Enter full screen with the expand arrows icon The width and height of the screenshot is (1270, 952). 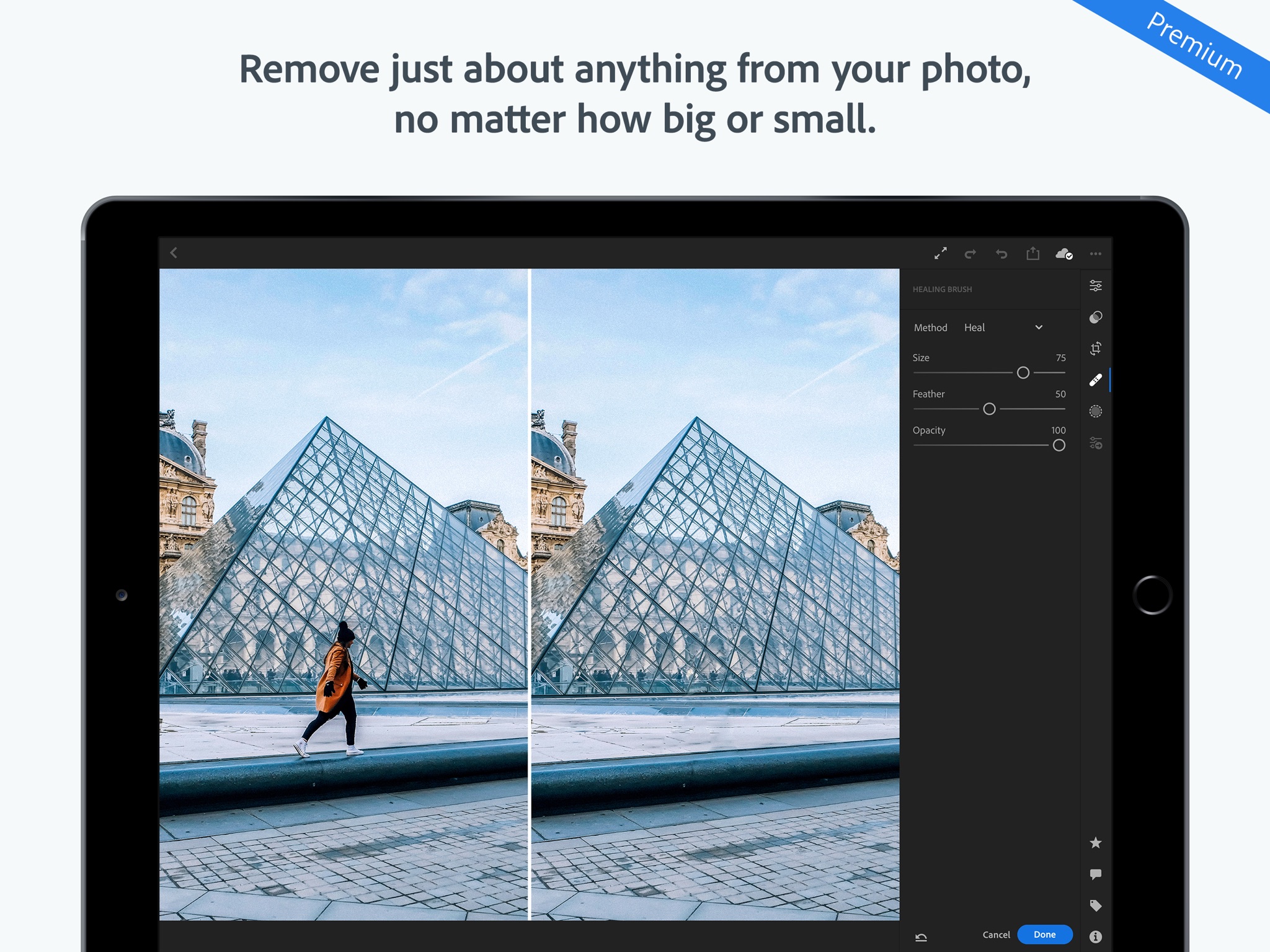pos(941,253)
